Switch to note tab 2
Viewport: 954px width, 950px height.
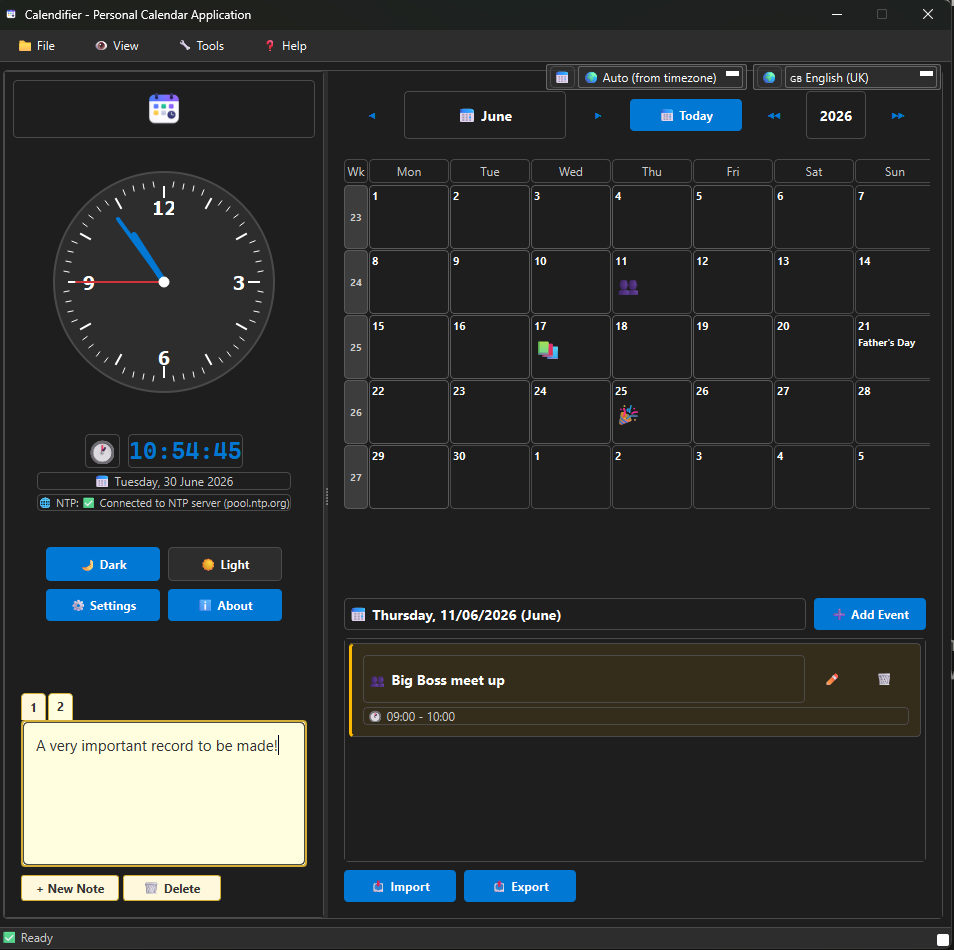[60, 707]
